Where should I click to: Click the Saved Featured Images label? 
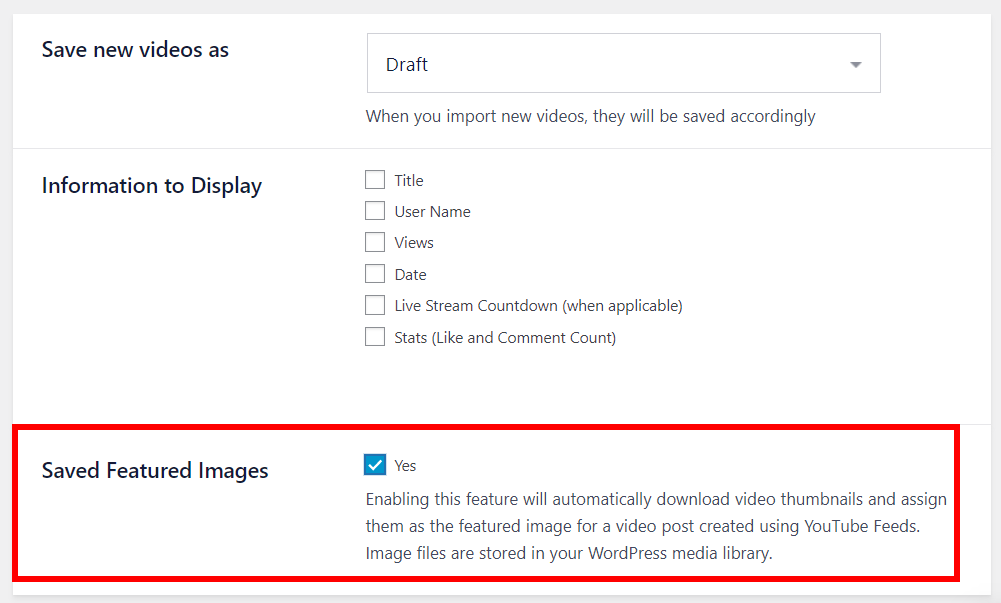click(x=154, y=470)
